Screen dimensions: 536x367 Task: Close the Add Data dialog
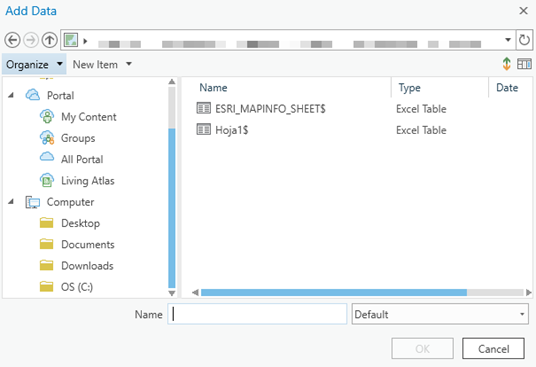click(523, 11)
